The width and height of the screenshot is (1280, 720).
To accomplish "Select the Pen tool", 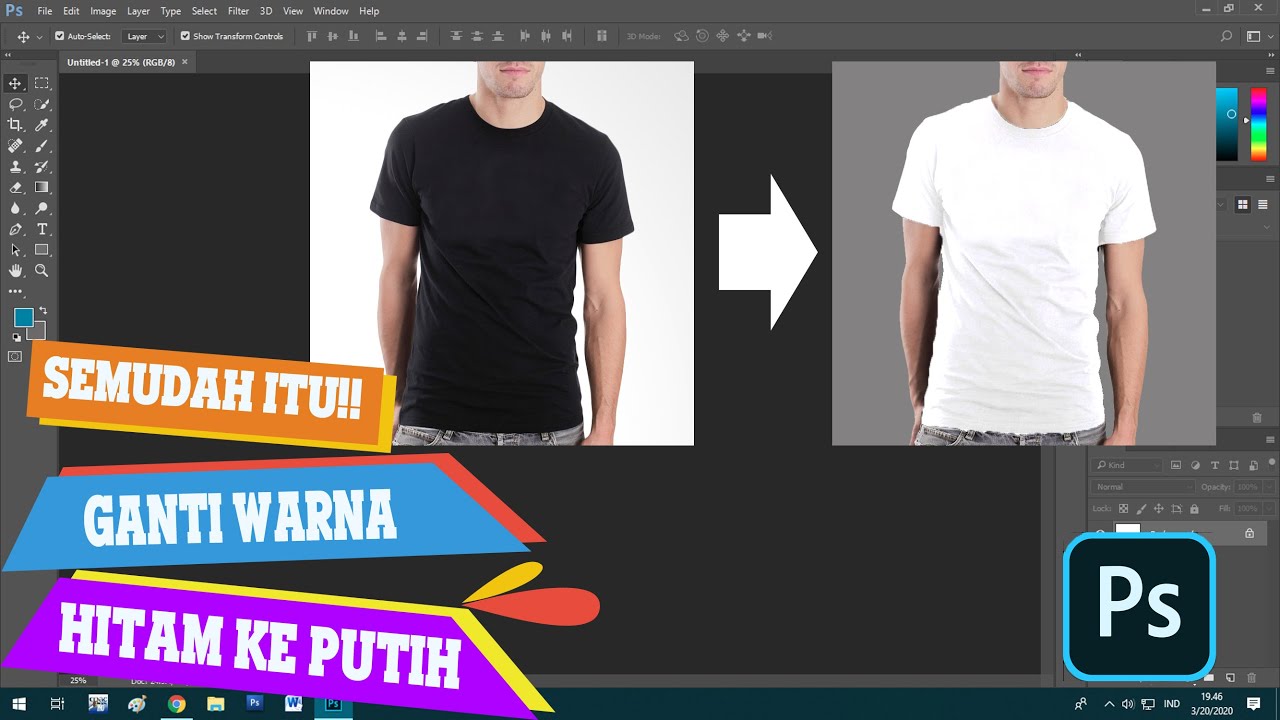I will [x=15, y=229].
